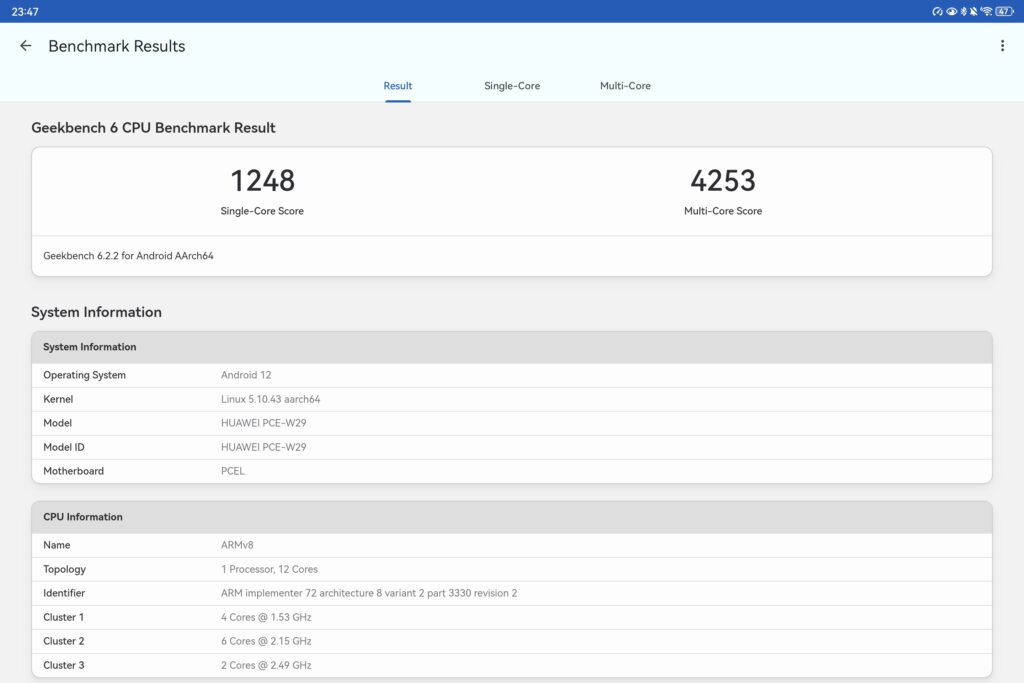Tap the Bluetooth status icon
Image resolution: width=1024 pixels, height=683 pixels.
click(x=962, y=11)
